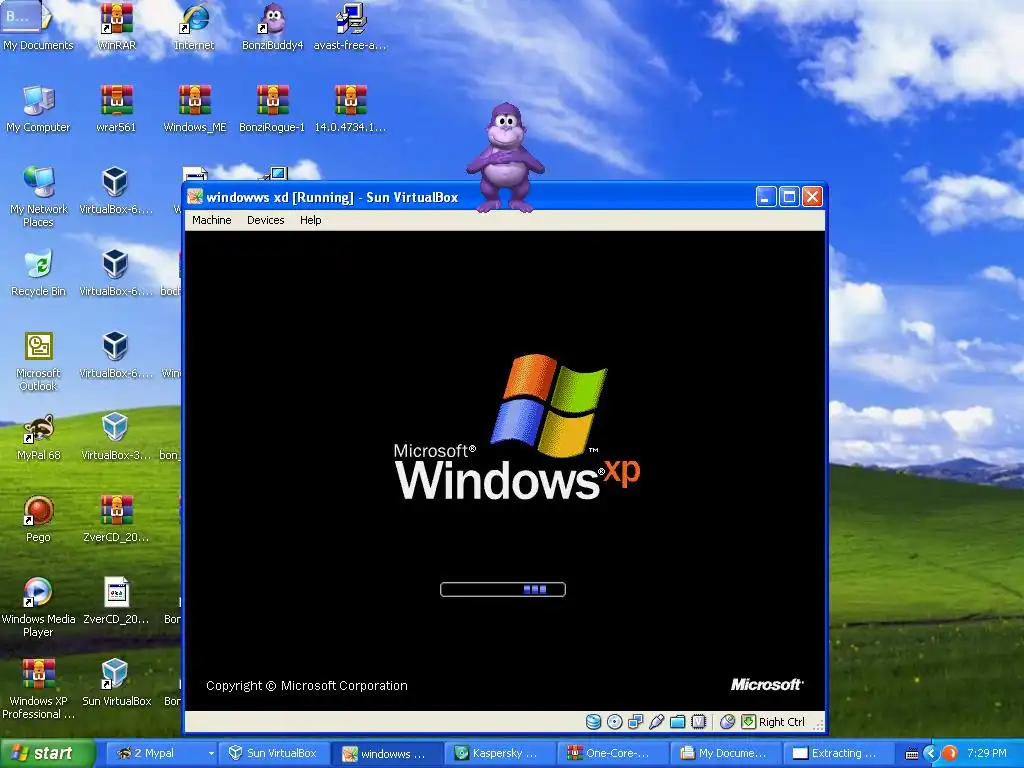Image resolution: width=1024 pixels, height=768 pixels.
Task: Select the VirtualBox-3... installer icon
Action: click(116, 437)
